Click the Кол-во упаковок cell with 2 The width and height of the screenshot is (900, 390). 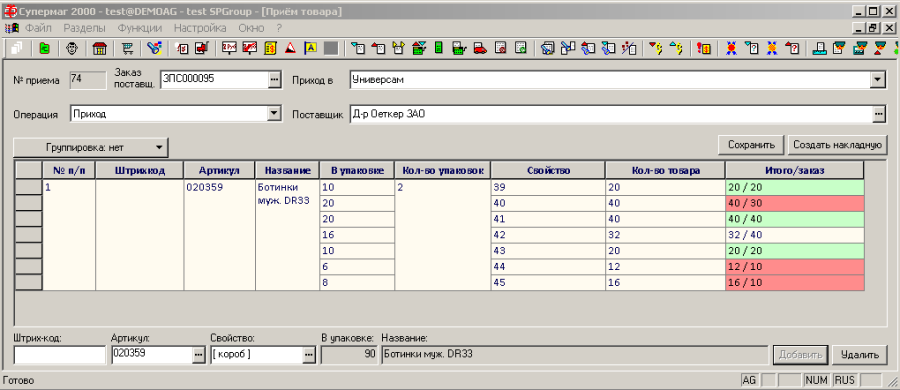coord(442,235)
